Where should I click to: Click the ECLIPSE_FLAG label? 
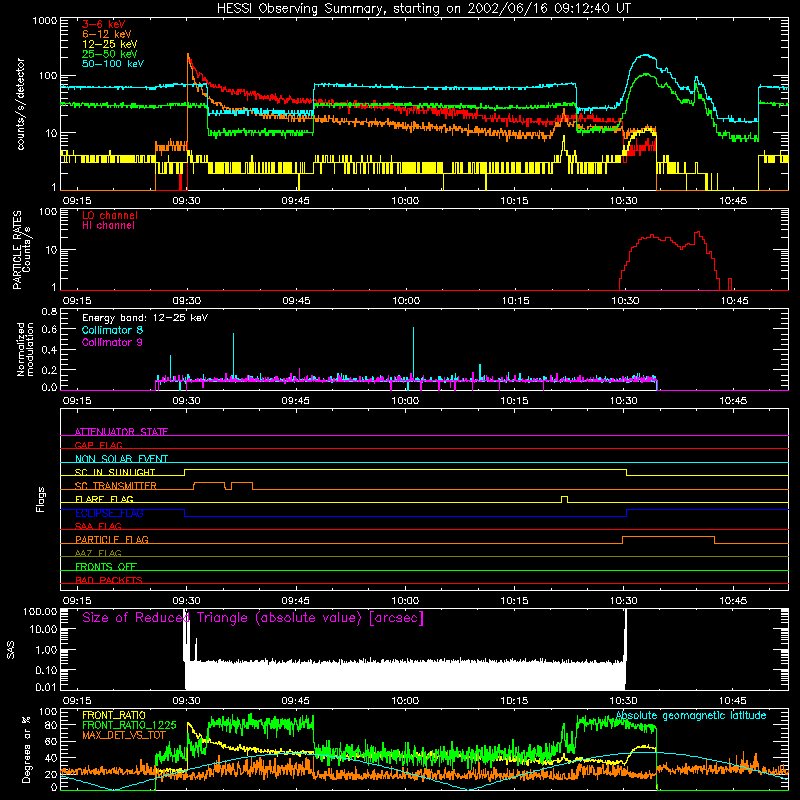tap(109, 513)
